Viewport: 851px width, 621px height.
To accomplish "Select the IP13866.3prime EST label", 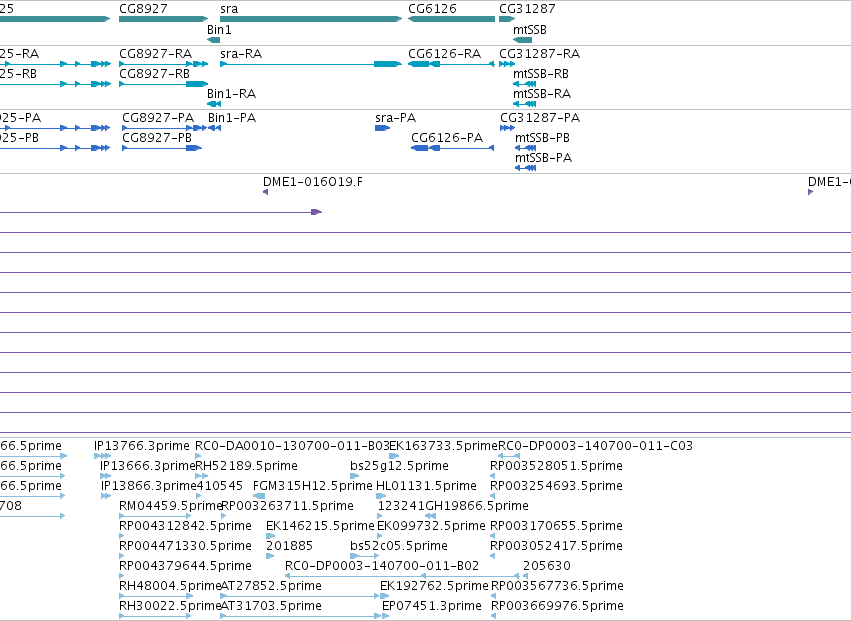I will point(149,486).
